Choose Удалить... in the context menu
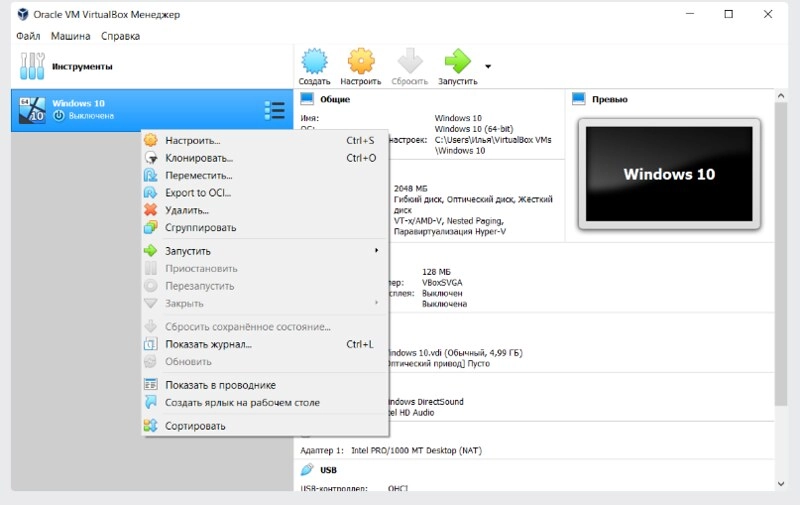 pyautogui.click(x=264, y=210)
